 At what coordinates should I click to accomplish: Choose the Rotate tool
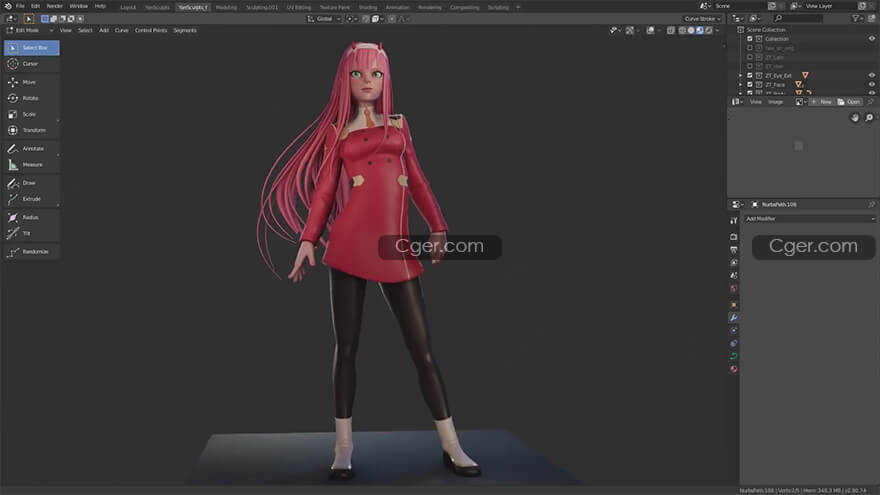[31, 98]
